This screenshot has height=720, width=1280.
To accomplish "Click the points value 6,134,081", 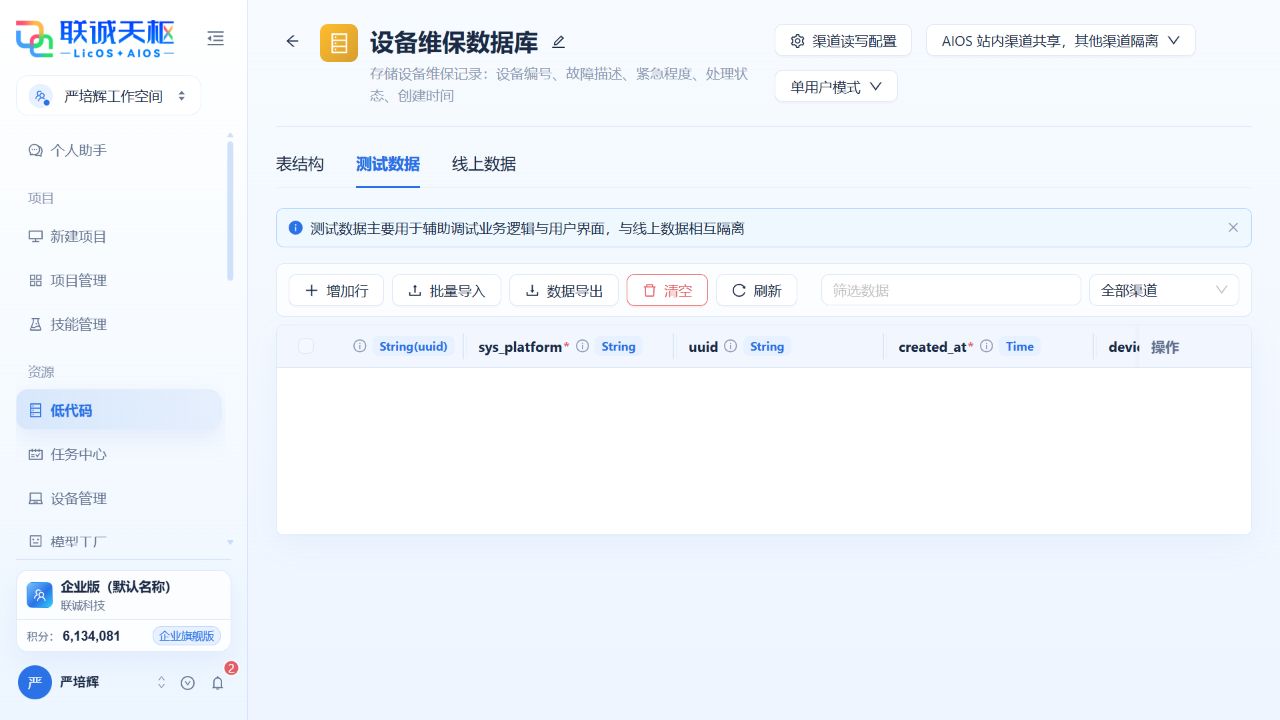I will [91, 636].
